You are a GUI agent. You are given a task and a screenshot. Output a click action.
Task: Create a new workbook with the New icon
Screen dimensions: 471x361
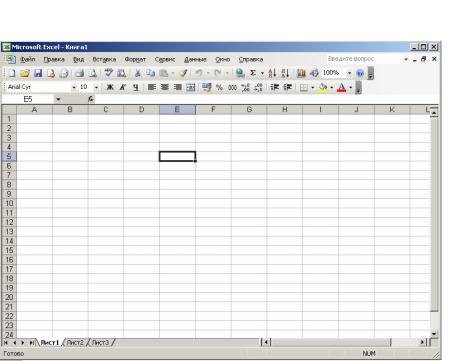(x=12, y=73)
